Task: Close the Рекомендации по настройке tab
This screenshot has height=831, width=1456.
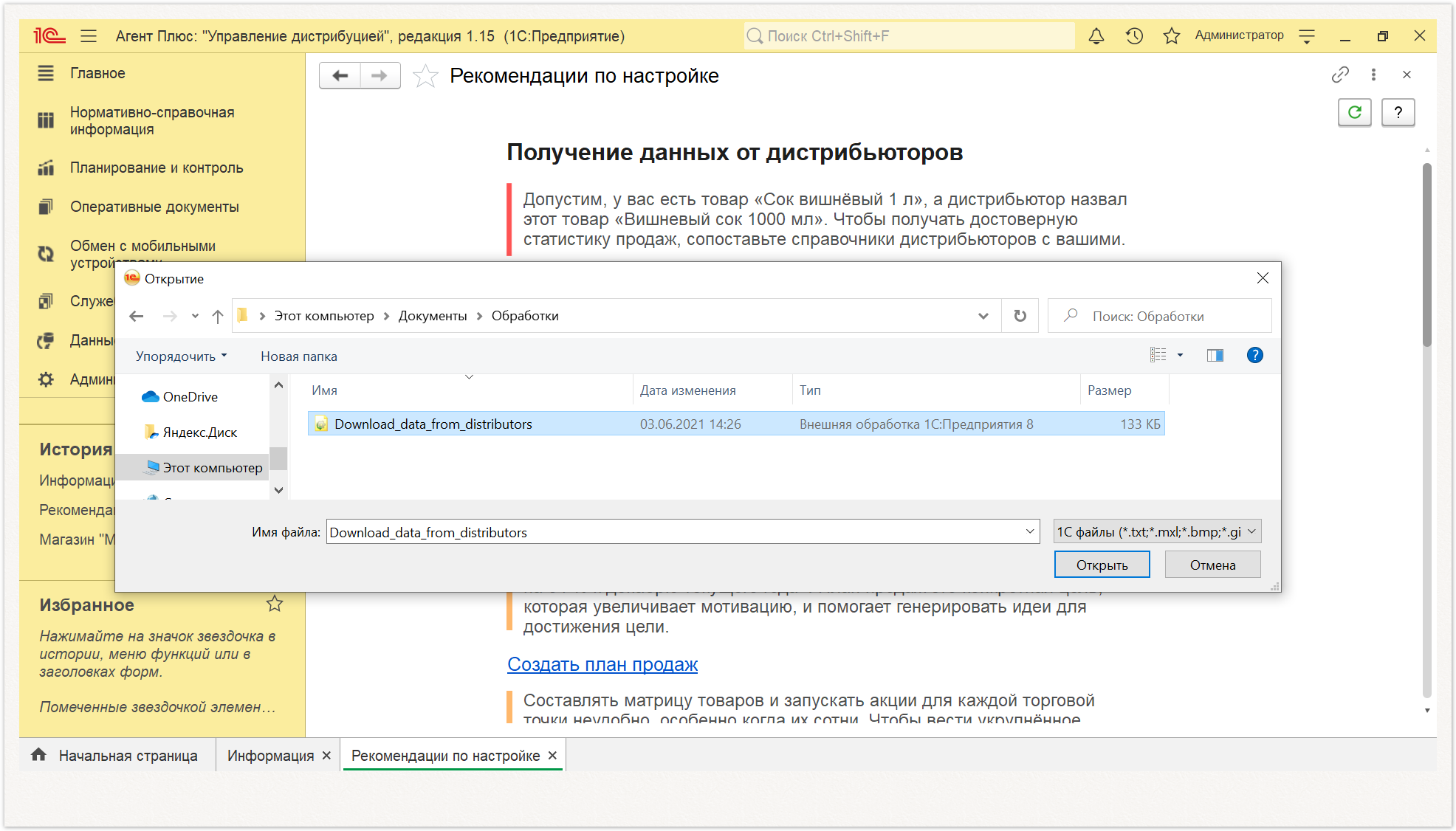Action: pos(552,756)
